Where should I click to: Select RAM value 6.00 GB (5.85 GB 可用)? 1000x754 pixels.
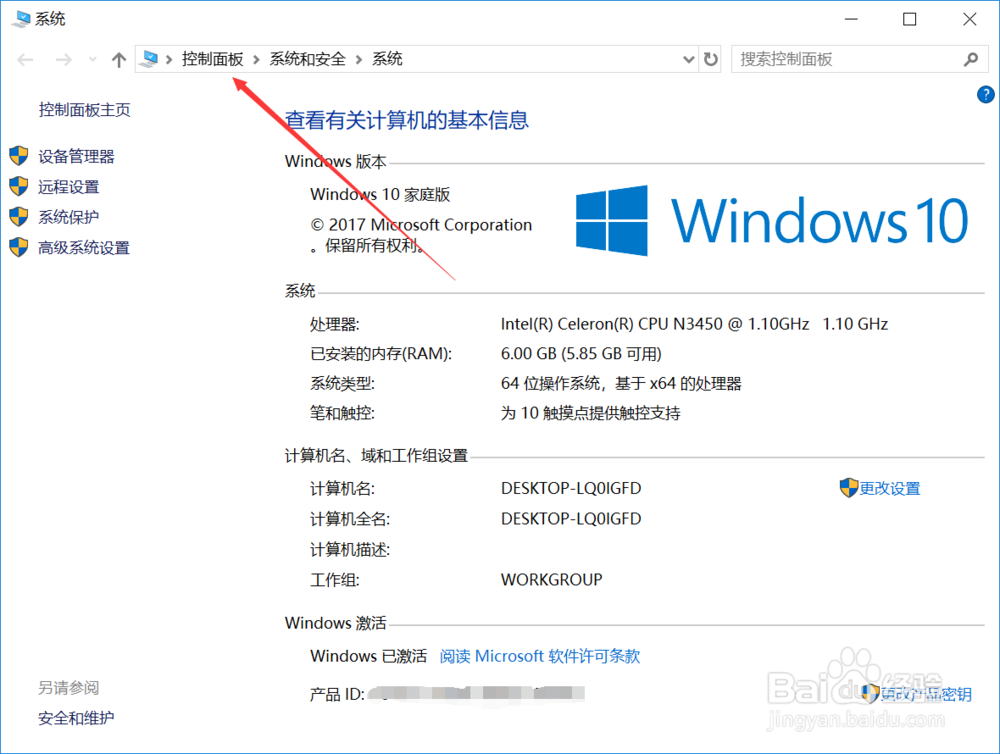[581, 353]
